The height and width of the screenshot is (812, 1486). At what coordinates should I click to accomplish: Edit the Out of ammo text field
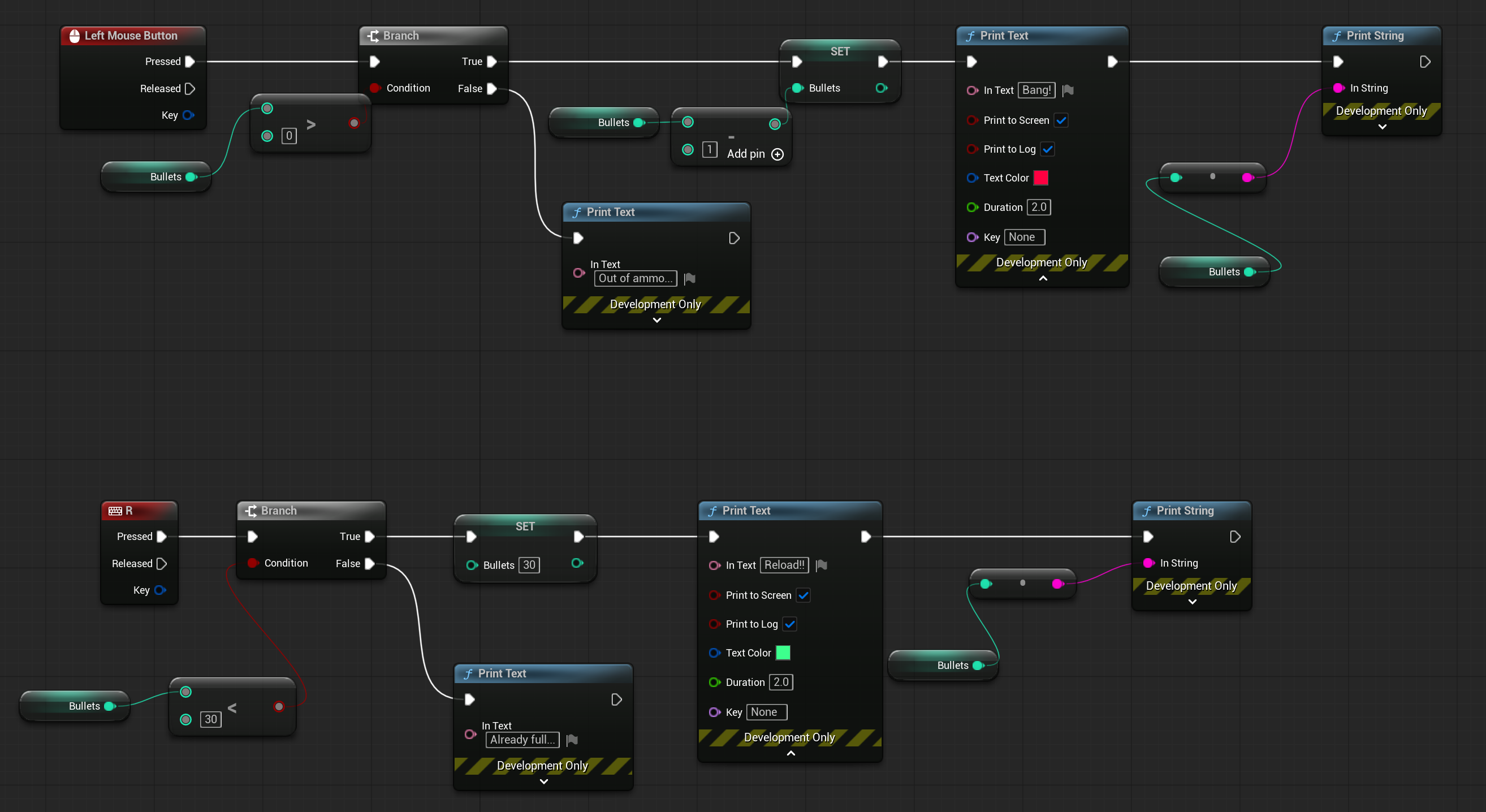635,279
